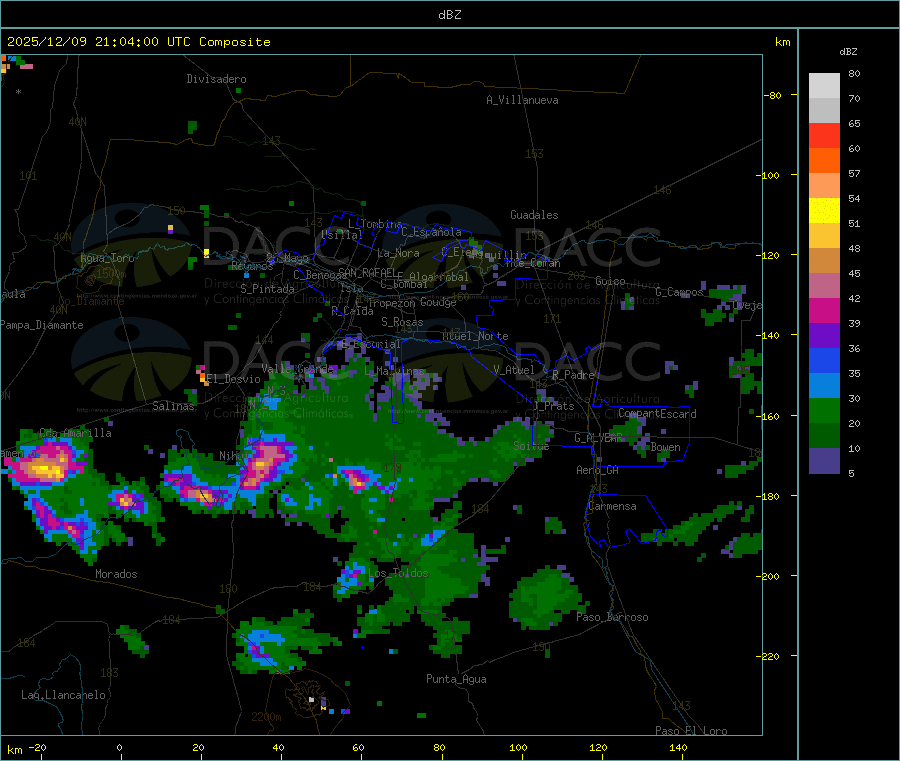The width and height of the screenshot is (900, 761).
Task: Click the 'Divisadero' map label
Action: point(216,79)
